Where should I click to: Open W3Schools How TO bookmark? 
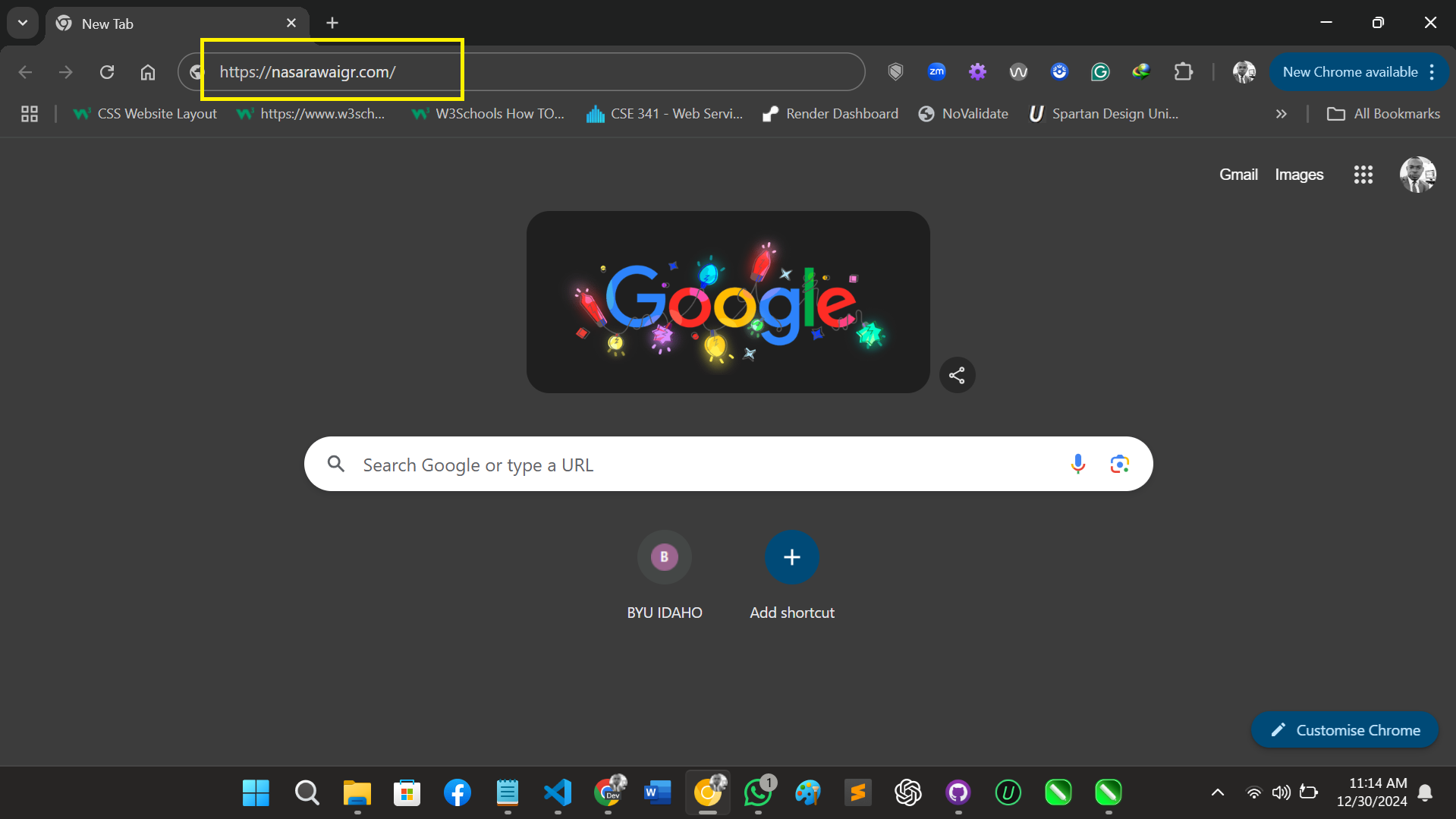coord(488,114)
